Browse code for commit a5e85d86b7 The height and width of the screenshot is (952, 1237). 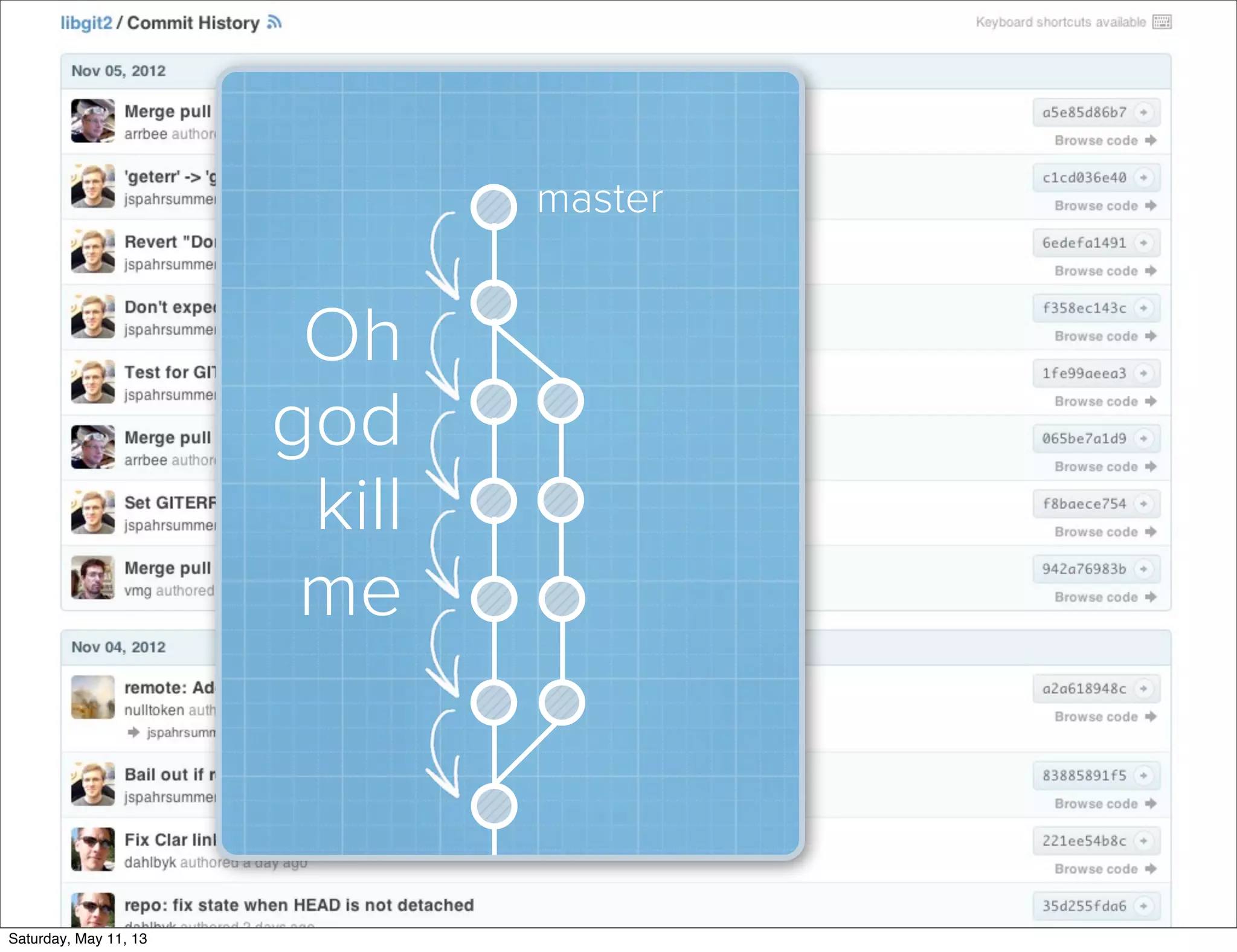click(1105, 140)
